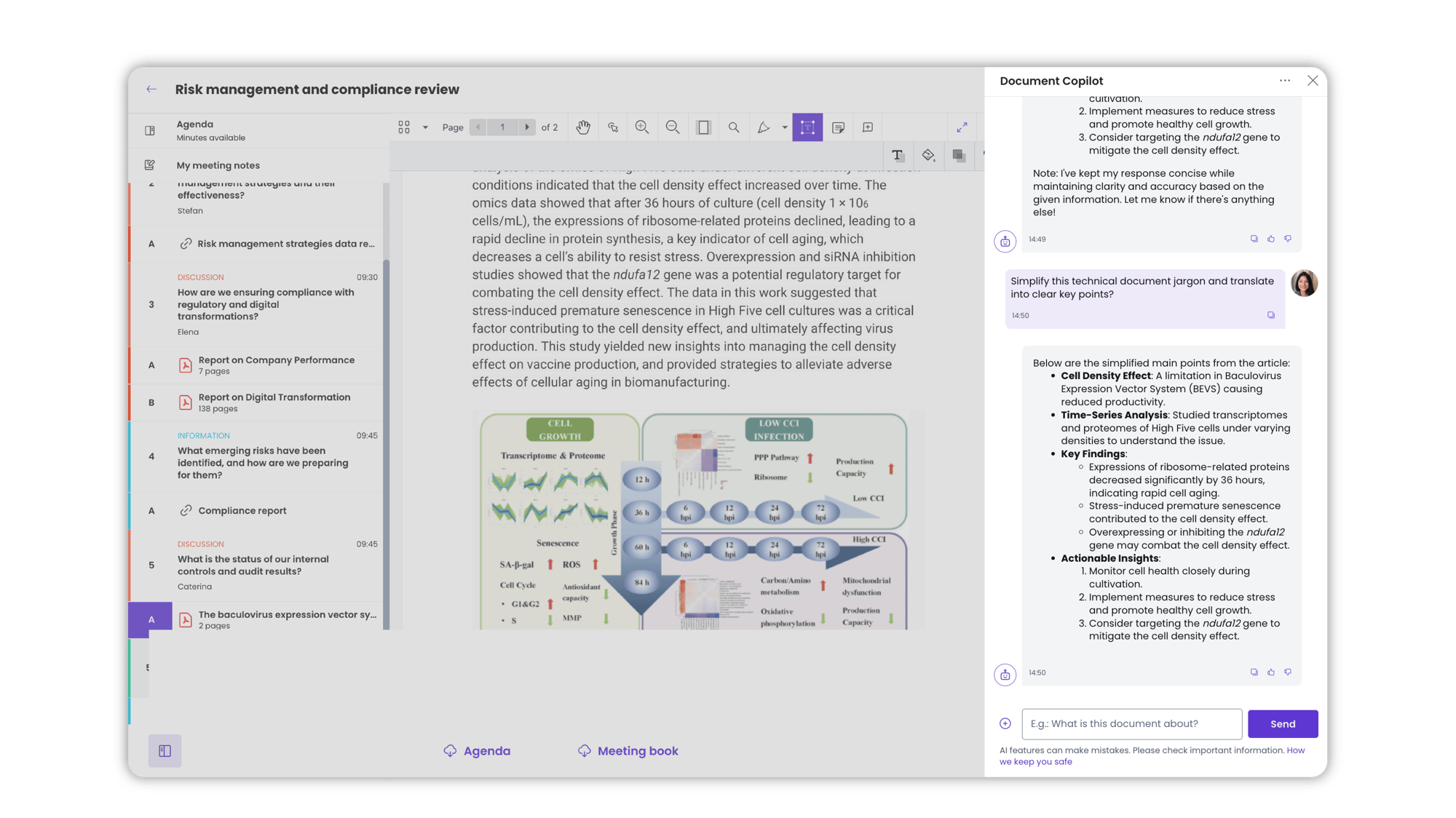
Task: Open the Agenda panel icon in sidebar
Action: coord(150,130)
